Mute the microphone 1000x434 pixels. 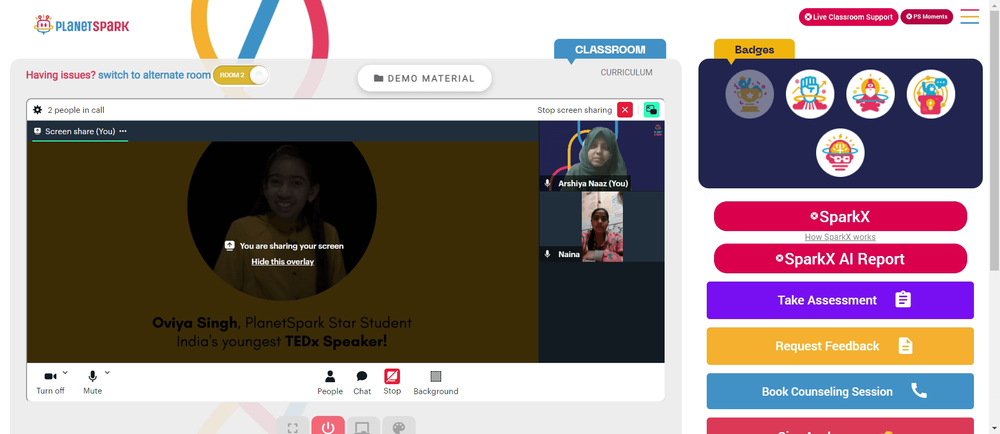(x=92, y=382)
